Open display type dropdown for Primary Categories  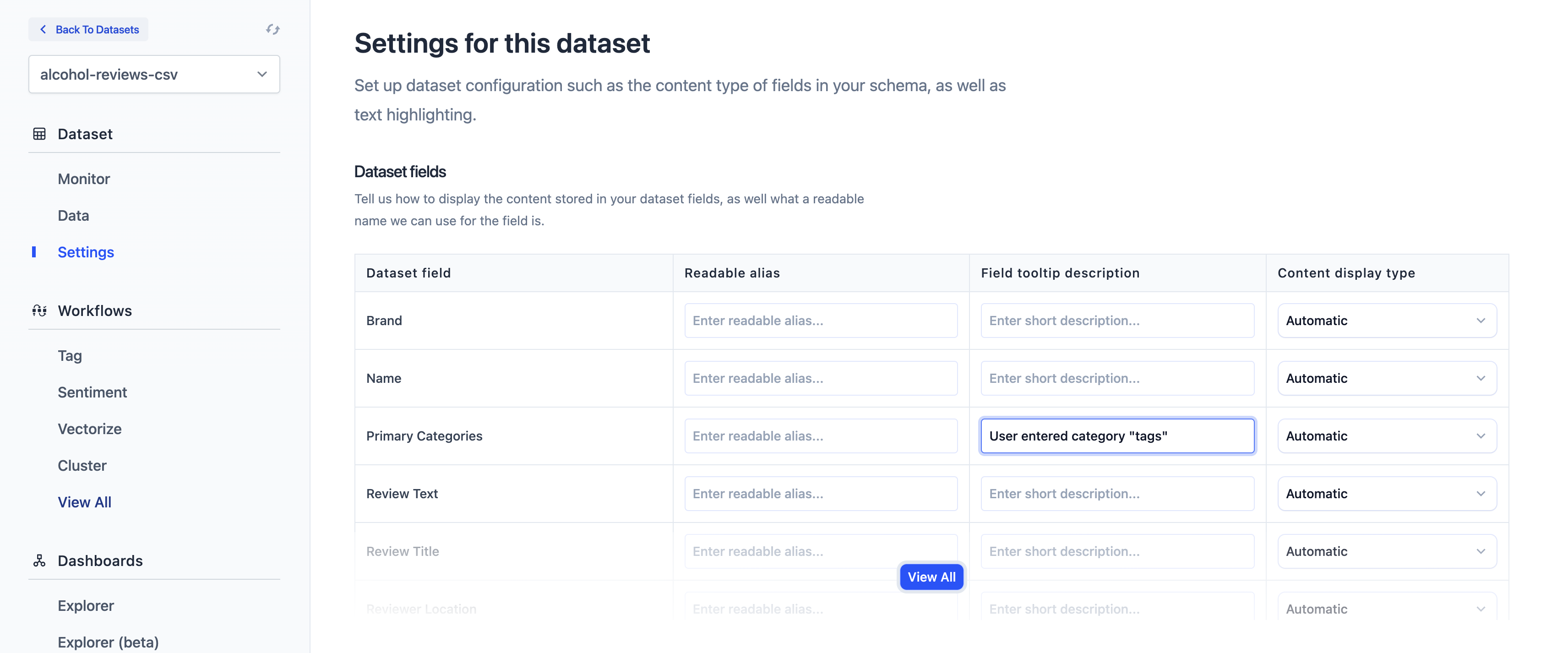click(1387, 436)
